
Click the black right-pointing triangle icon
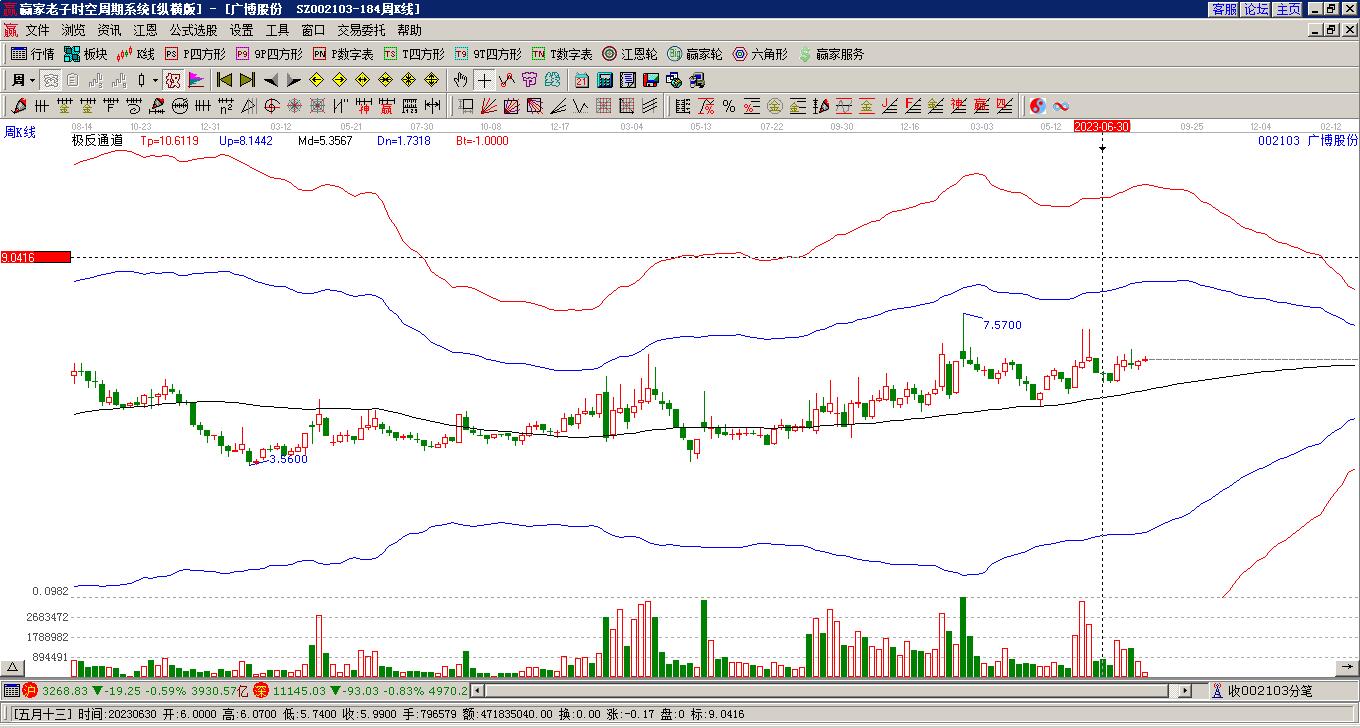[x=293, y=80]
